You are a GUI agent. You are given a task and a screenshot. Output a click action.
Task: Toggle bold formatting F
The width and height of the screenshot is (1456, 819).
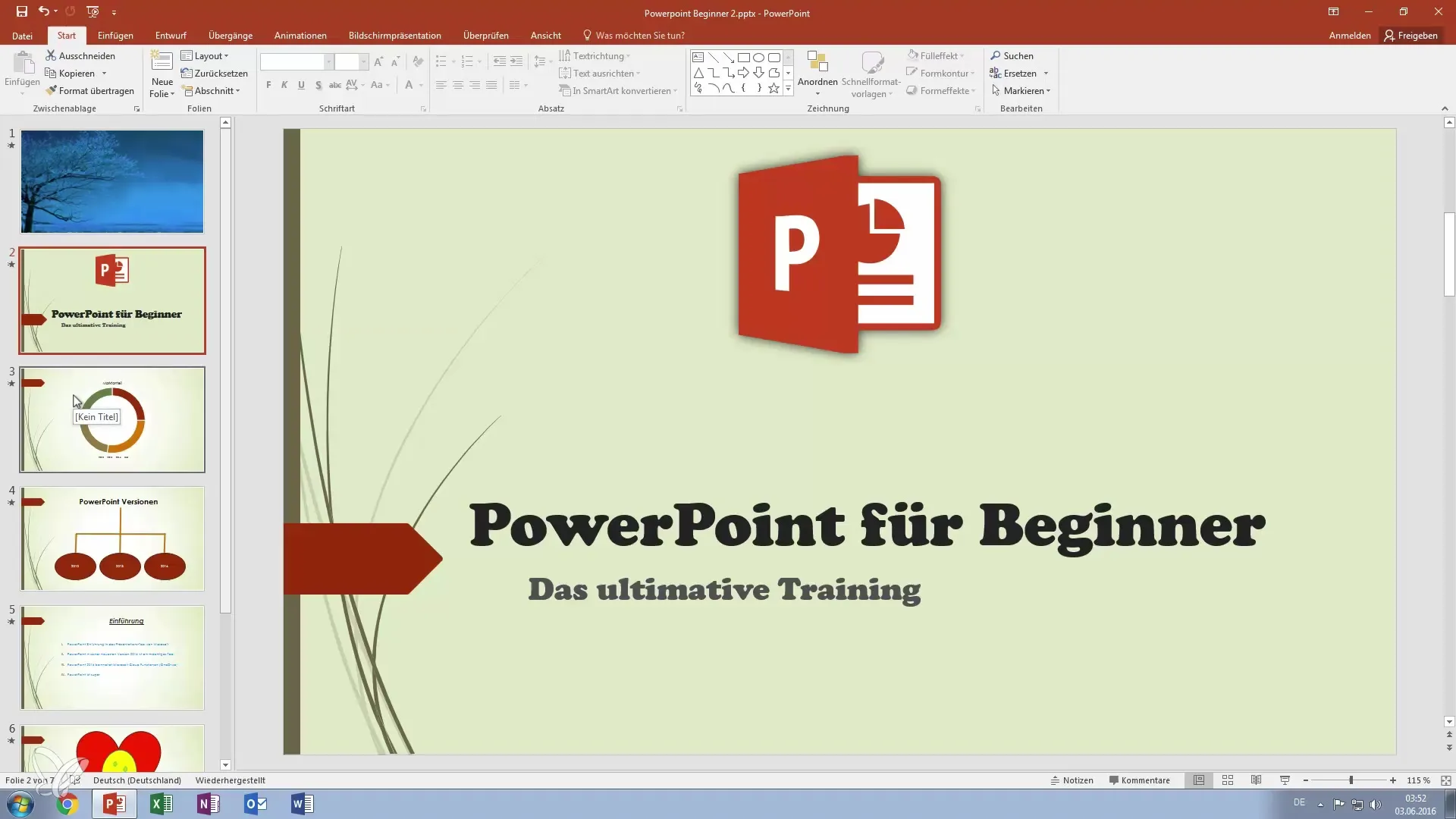click(x=268, y=85)
